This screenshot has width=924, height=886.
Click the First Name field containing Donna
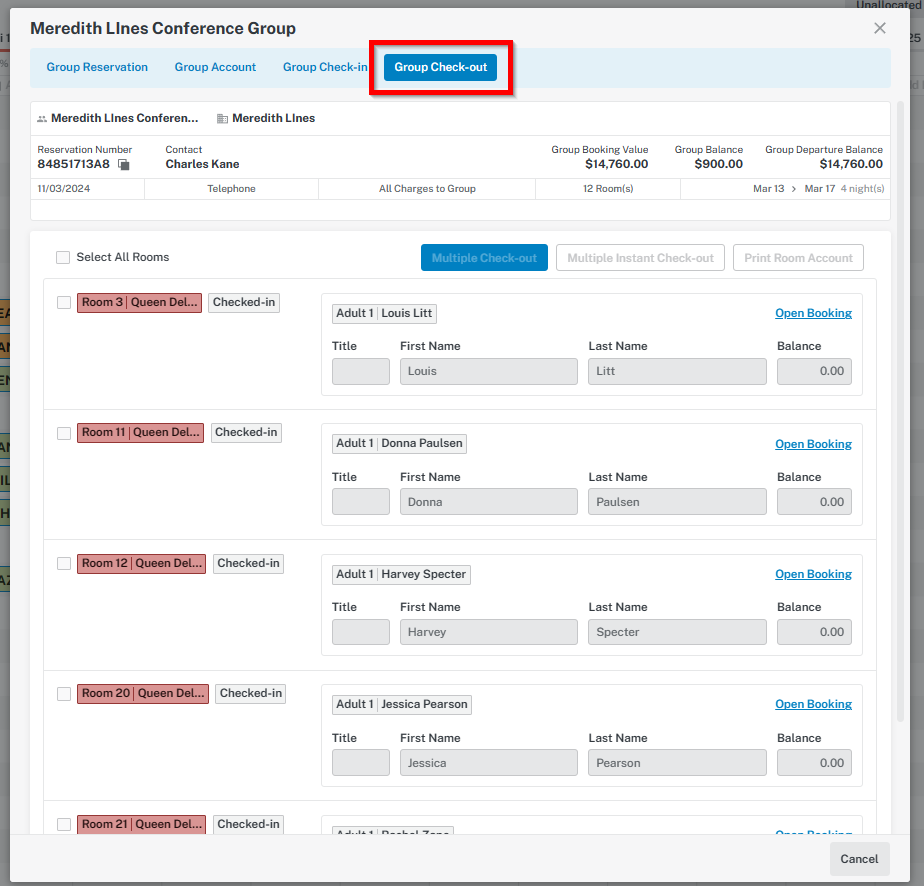[489, 502]
